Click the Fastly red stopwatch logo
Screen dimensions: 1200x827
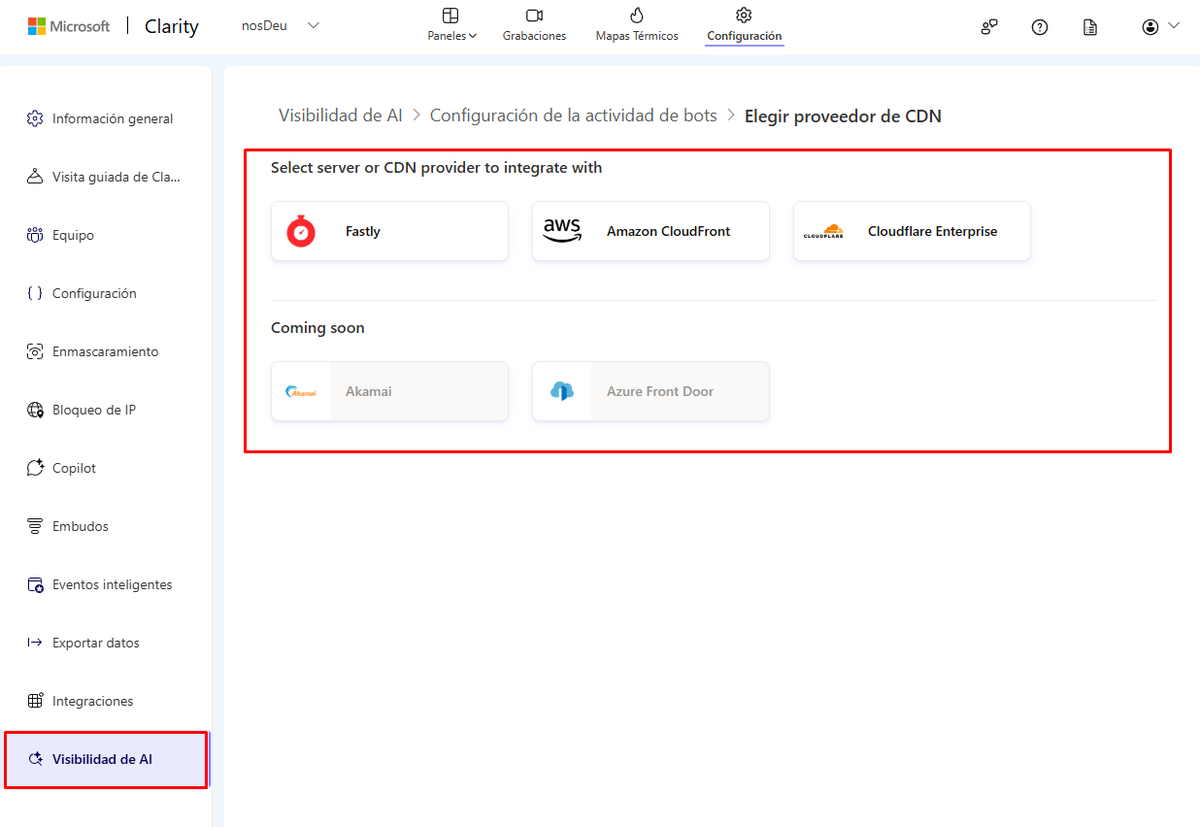point(301,231)
